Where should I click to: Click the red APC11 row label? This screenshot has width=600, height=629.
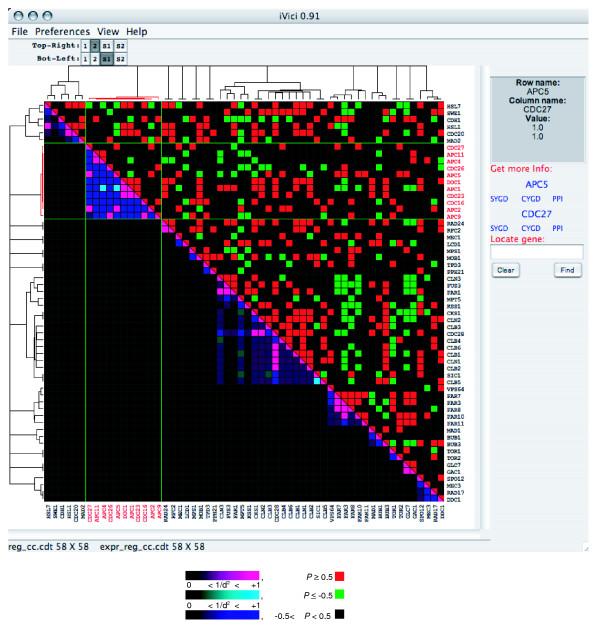(x=455, y=154)
